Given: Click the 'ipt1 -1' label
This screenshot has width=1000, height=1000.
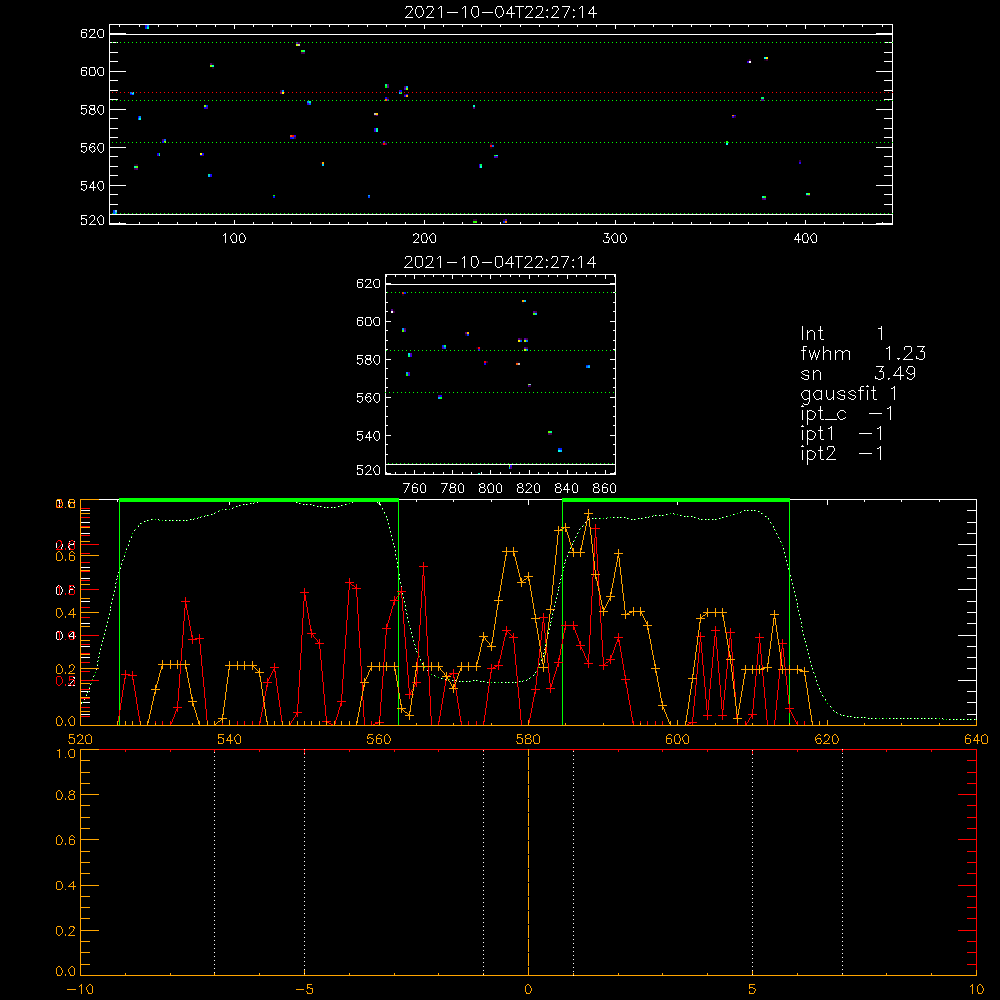Looking at the screenshot, I should [x=842, y=434].
